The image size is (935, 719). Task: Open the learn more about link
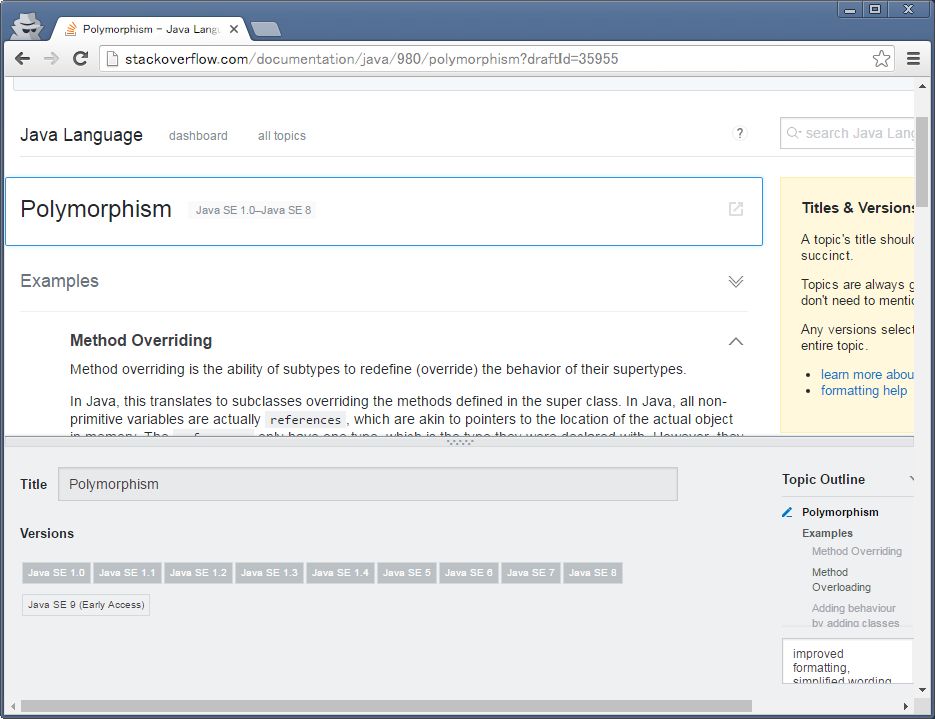tap(867, 374)
